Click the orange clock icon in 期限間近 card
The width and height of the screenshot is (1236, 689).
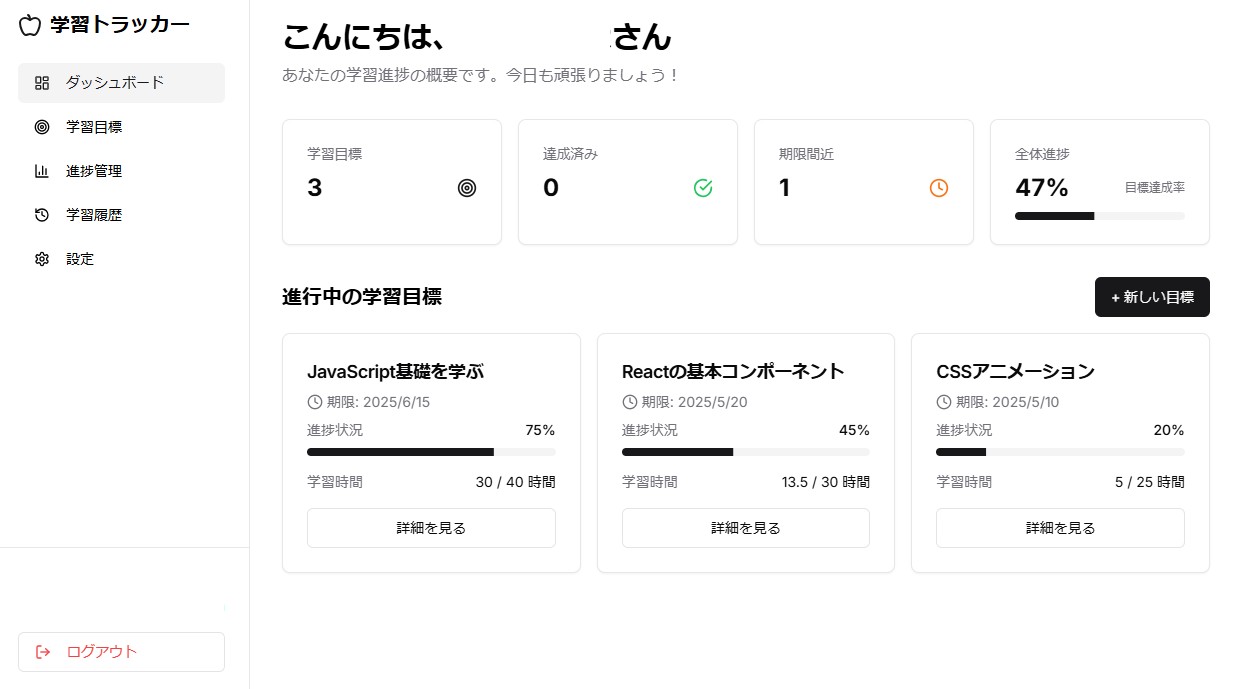[x=939, y=188]
